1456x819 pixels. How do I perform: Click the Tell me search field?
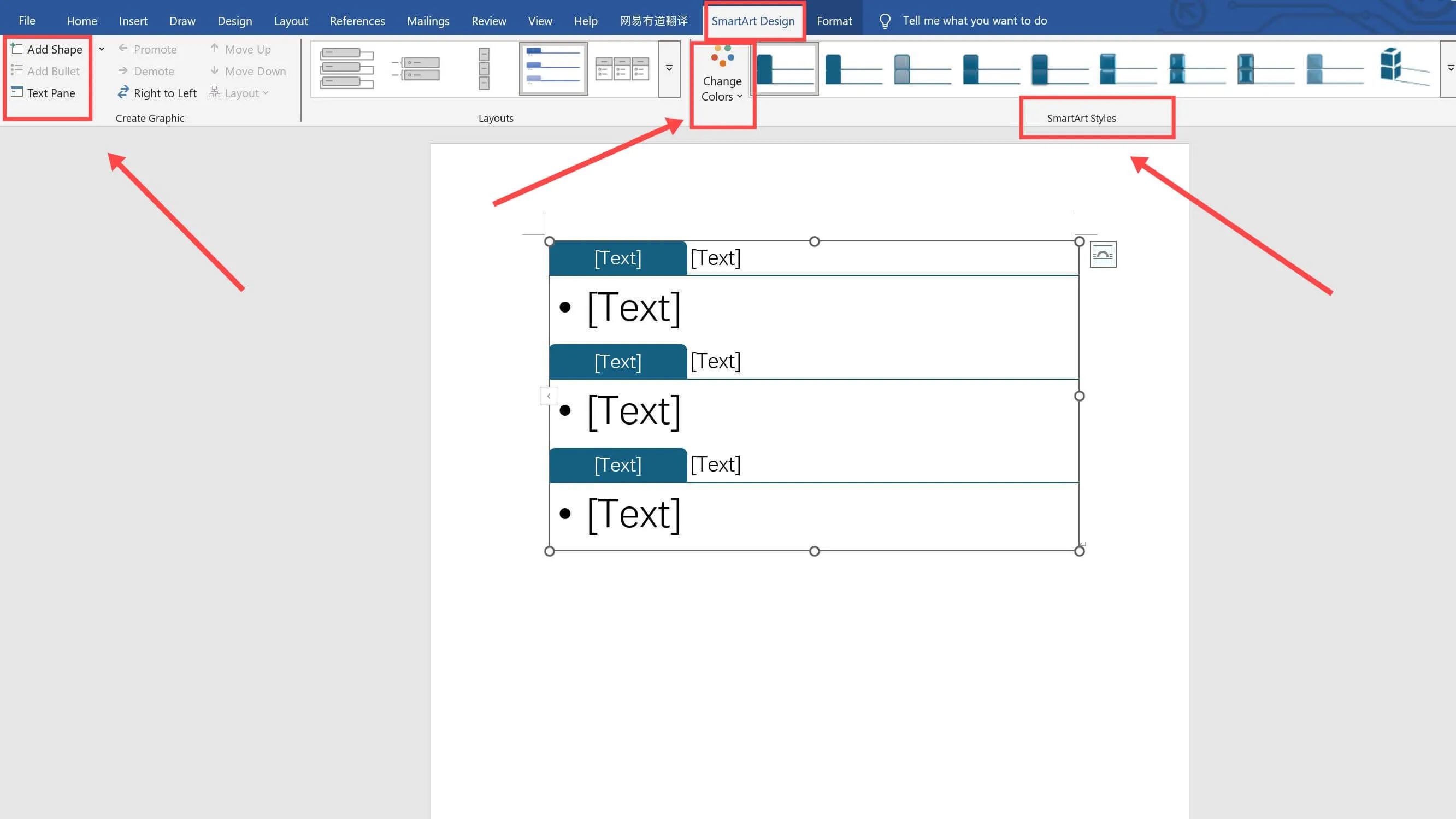coord(975,21)
